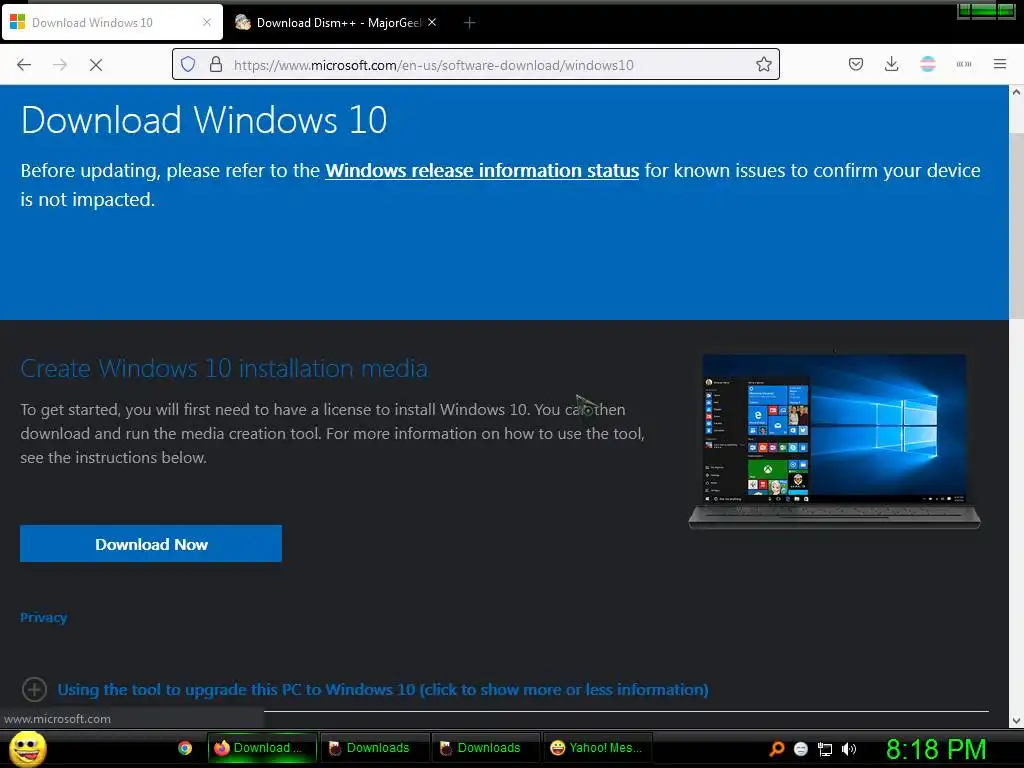
Task: View site security lock information
Action: (x=216, y=64)
